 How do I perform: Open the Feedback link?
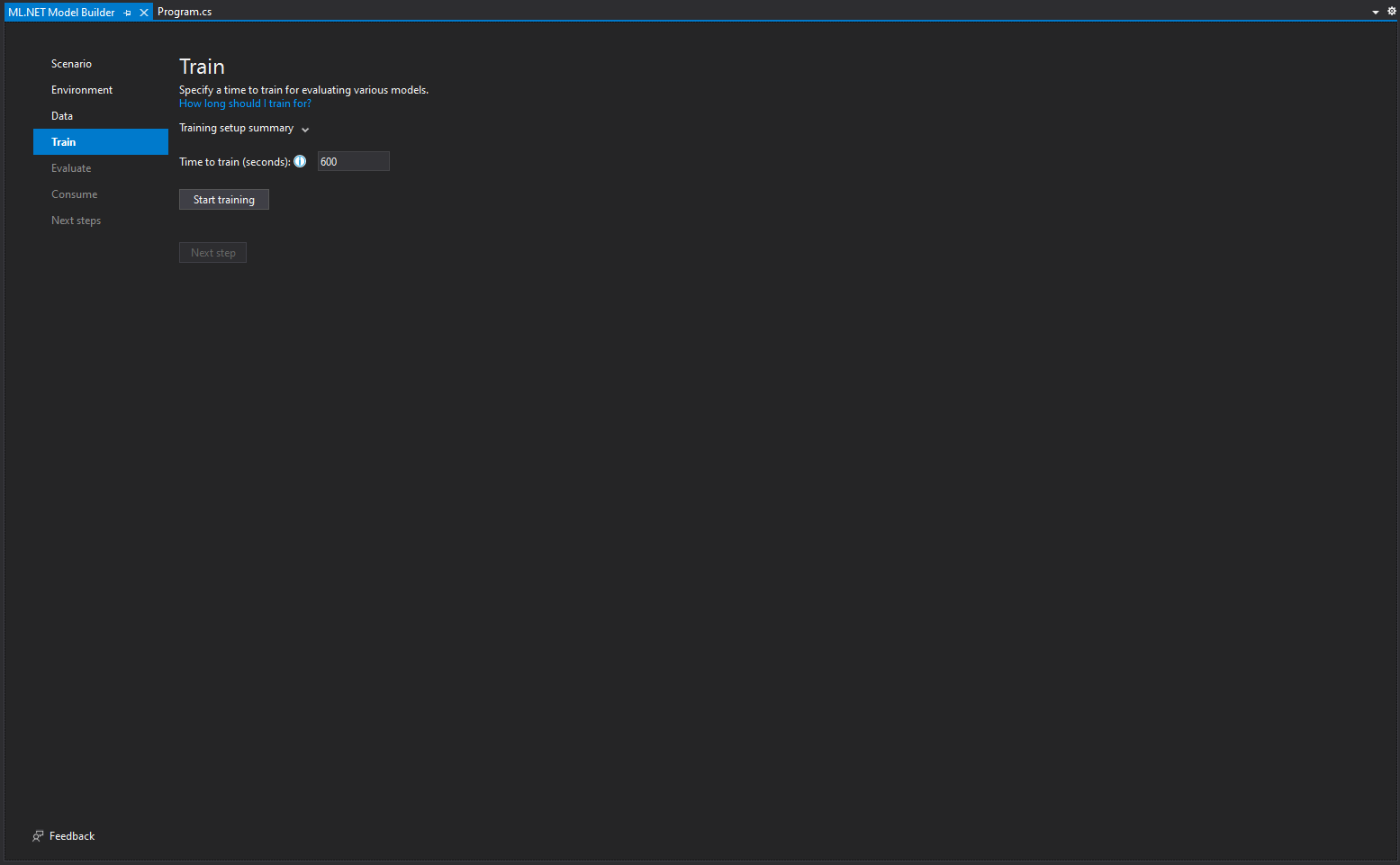pyautogui.click(x=72, y=836)
